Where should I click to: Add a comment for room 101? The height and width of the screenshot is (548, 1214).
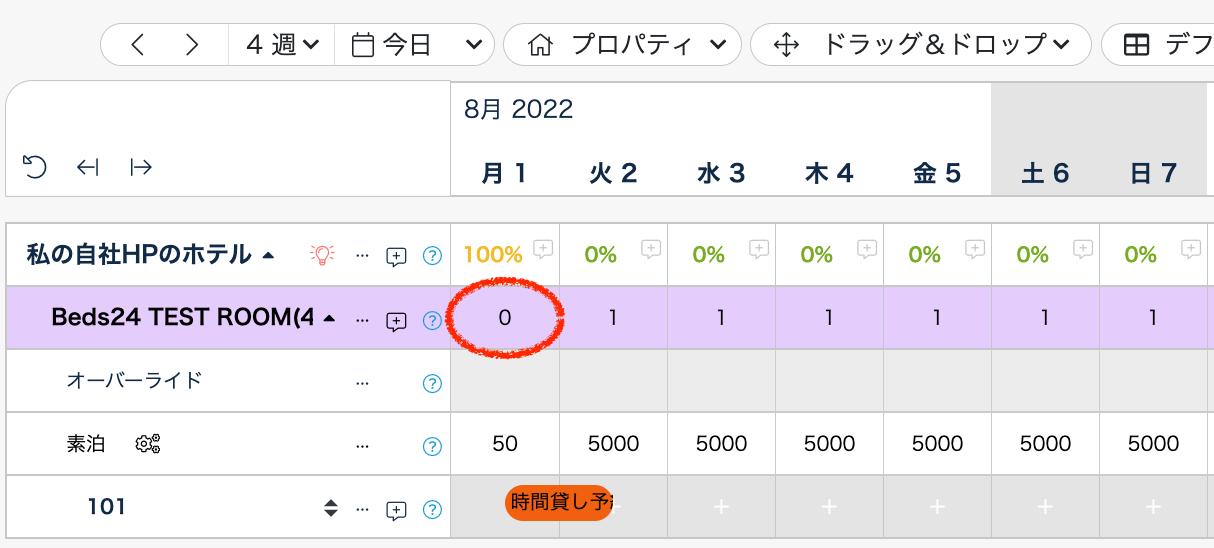click(x=397, y=510)
